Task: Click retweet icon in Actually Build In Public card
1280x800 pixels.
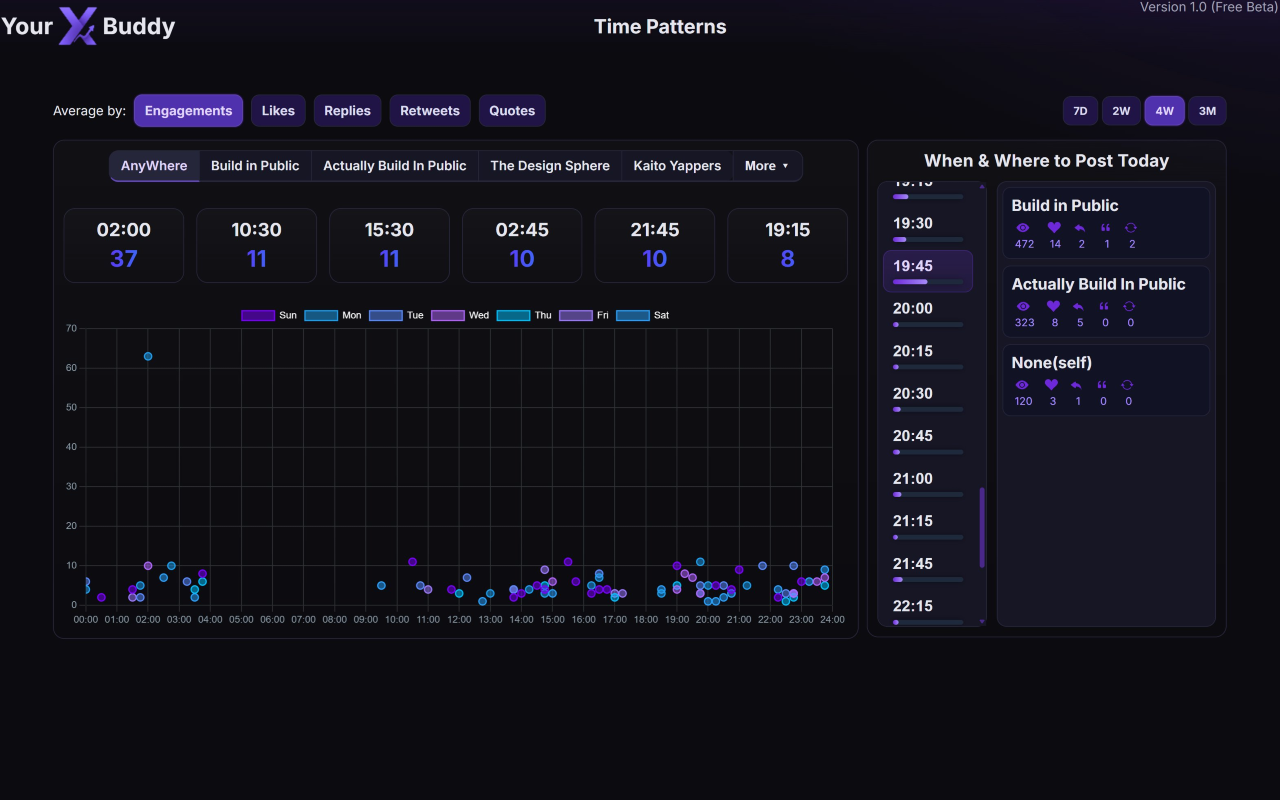Action: [x=1128, y=307]
